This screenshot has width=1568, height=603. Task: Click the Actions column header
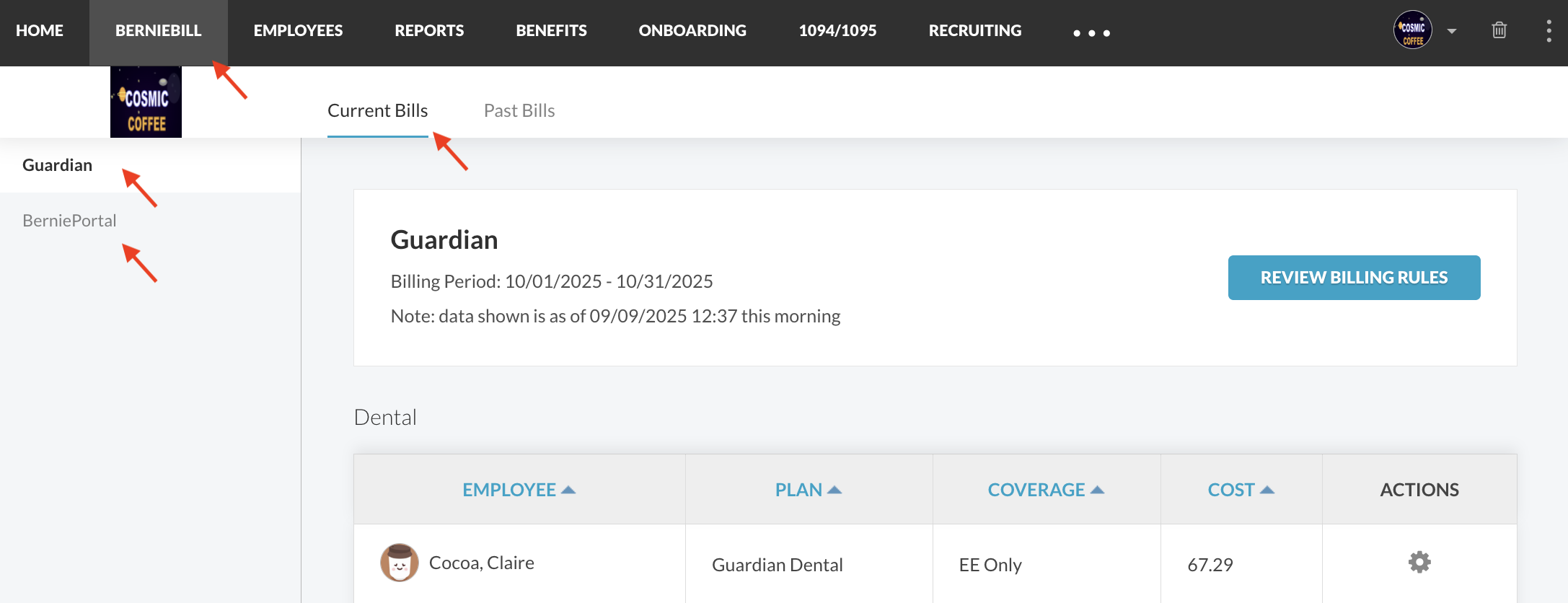click(x=1419, y=490)
